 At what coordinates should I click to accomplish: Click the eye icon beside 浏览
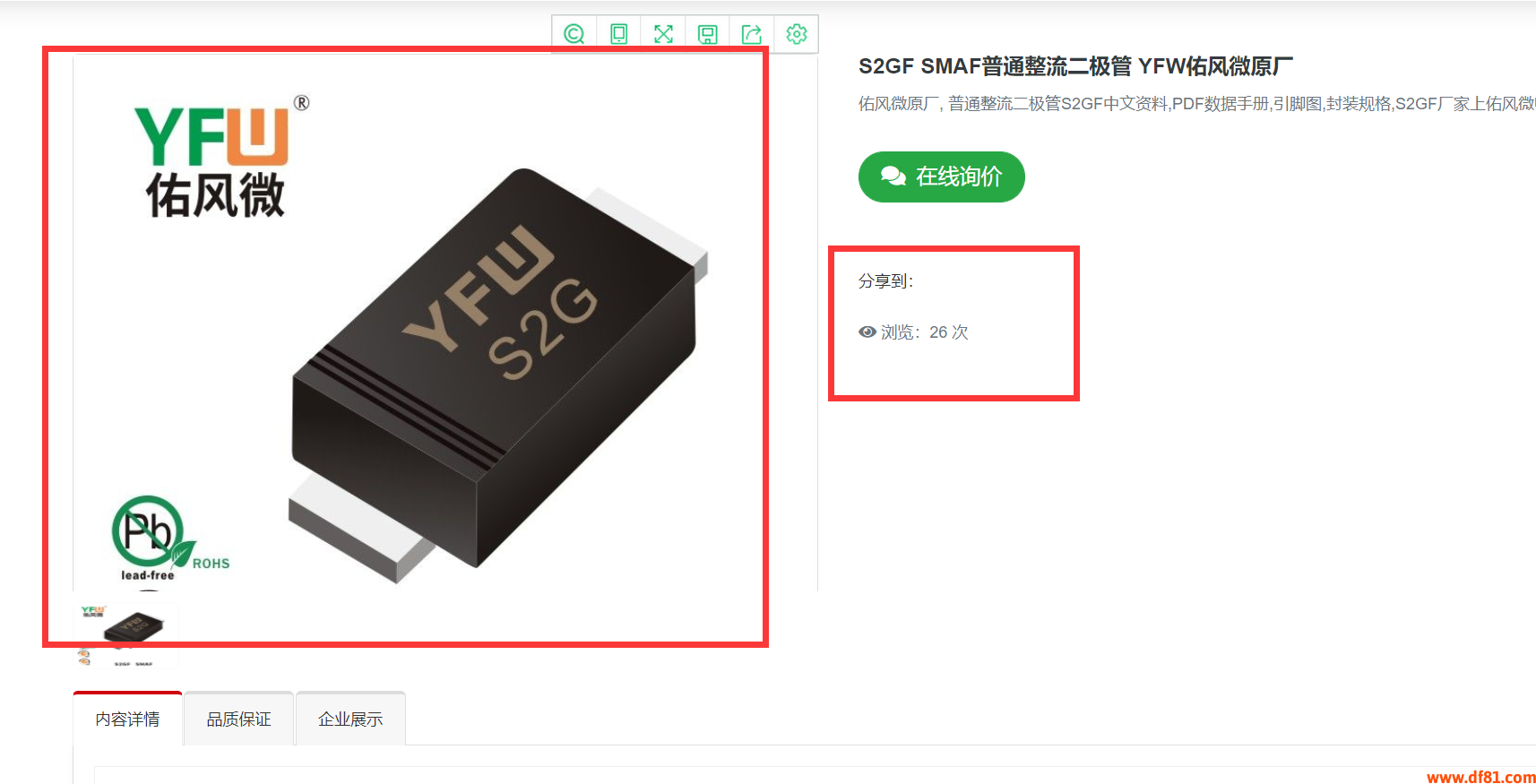tap(867, 332)
